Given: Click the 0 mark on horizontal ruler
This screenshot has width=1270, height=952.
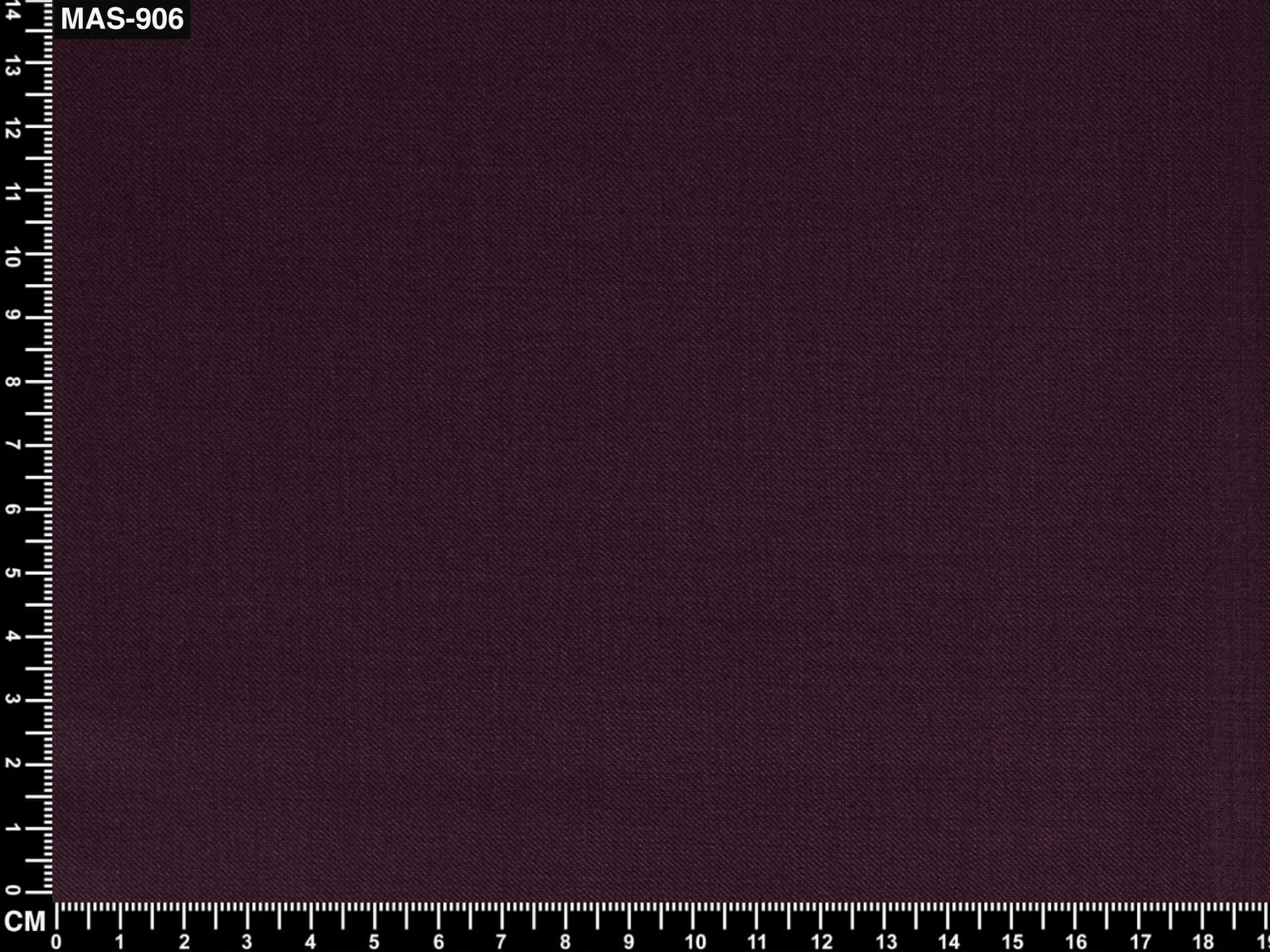Looking at the screenshot, I should click(x=56, y=941).
